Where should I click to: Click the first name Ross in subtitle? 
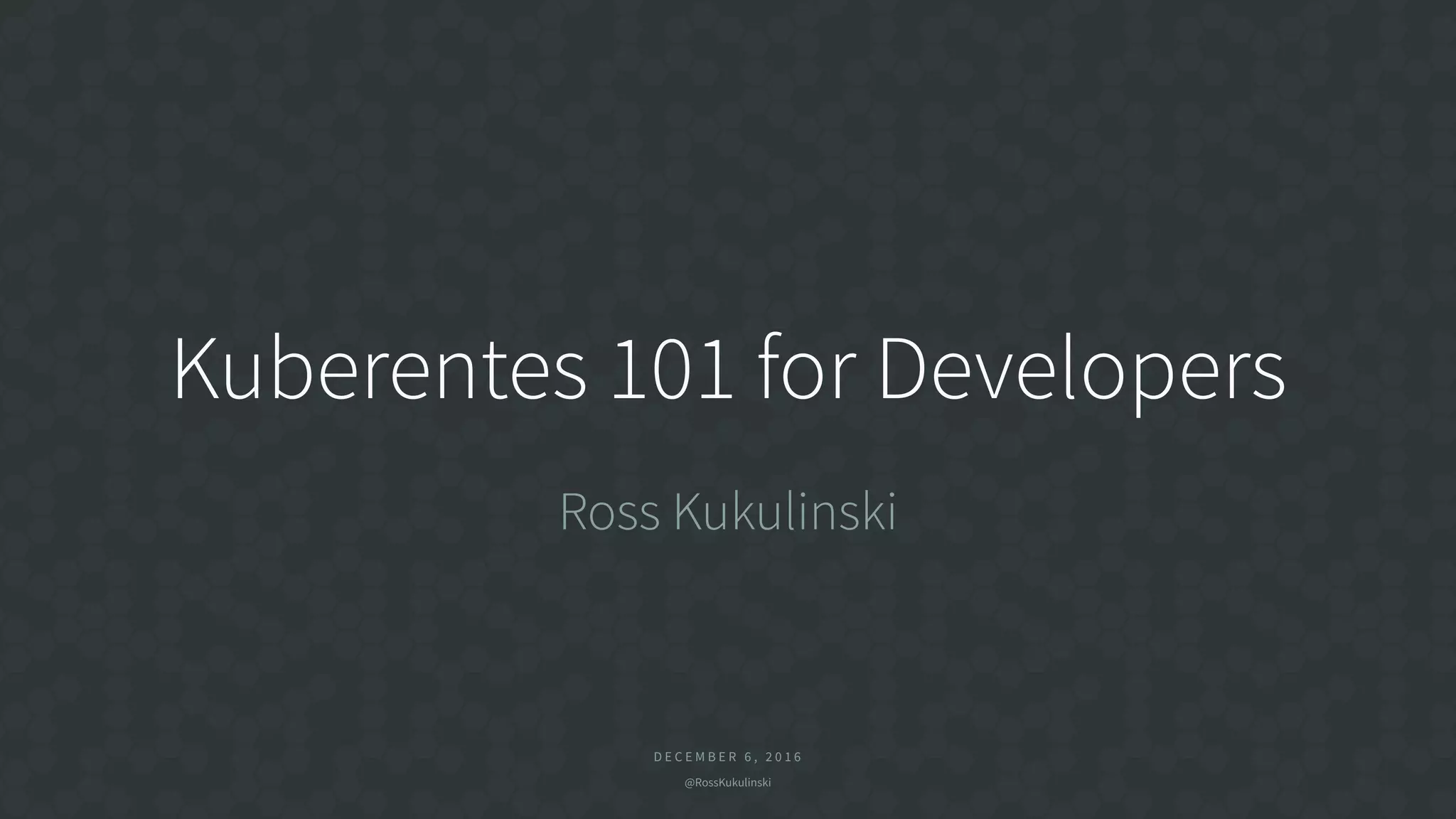(x=610, y=513)
